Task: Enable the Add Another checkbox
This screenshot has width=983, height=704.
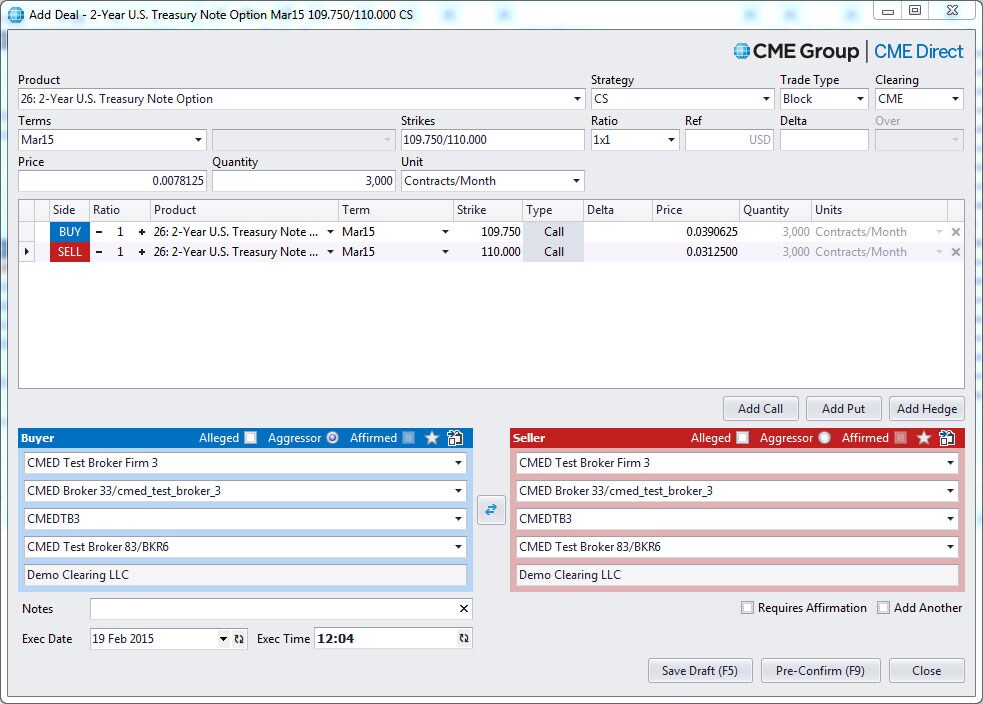Action: pyautogui.click(x=883, y=608)
